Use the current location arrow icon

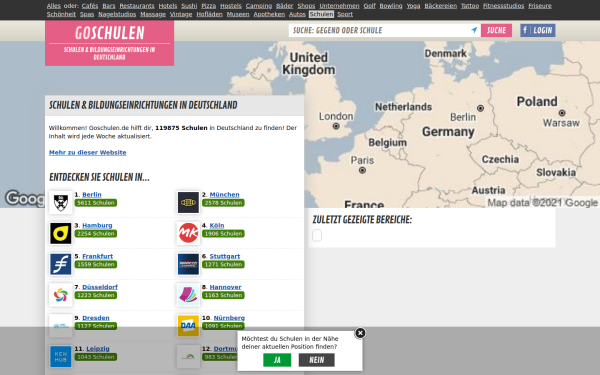pos(474,30)
